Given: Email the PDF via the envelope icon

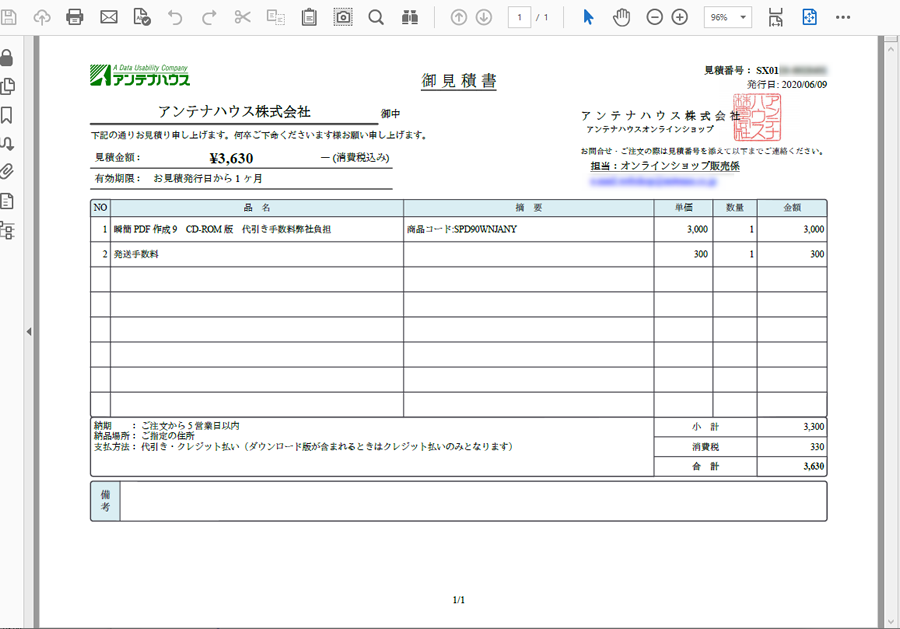Looking at the screenshot, I should 109,15.
